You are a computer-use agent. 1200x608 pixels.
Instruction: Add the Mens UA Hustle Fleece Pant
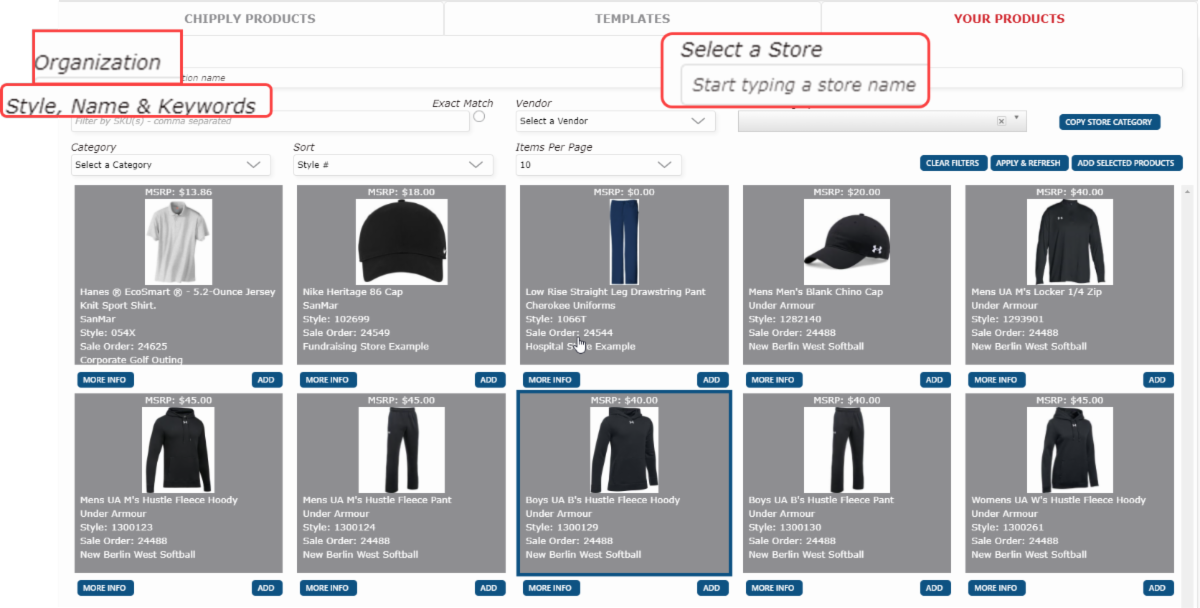490,588
